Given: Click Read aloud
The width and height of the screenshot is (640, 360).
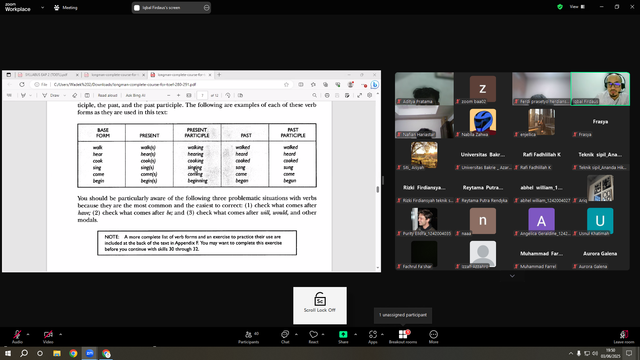Looking at the screenshot, I should click(107, 95).
